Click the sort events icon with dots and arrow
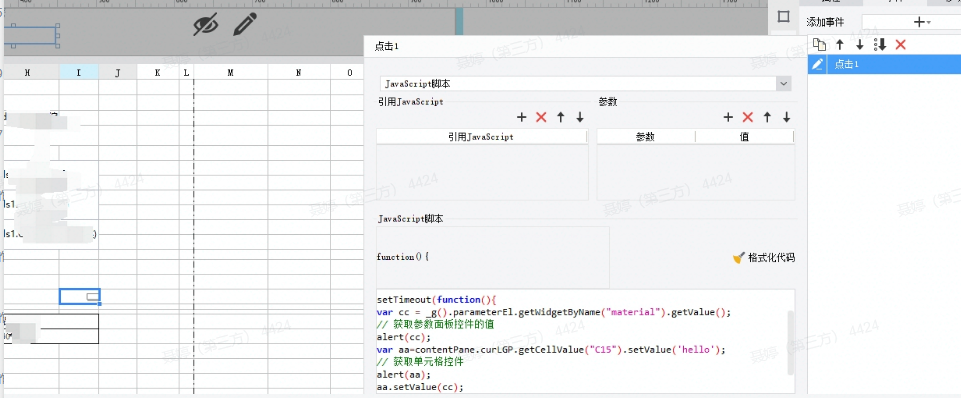961x398 pixels. point(880,44)
